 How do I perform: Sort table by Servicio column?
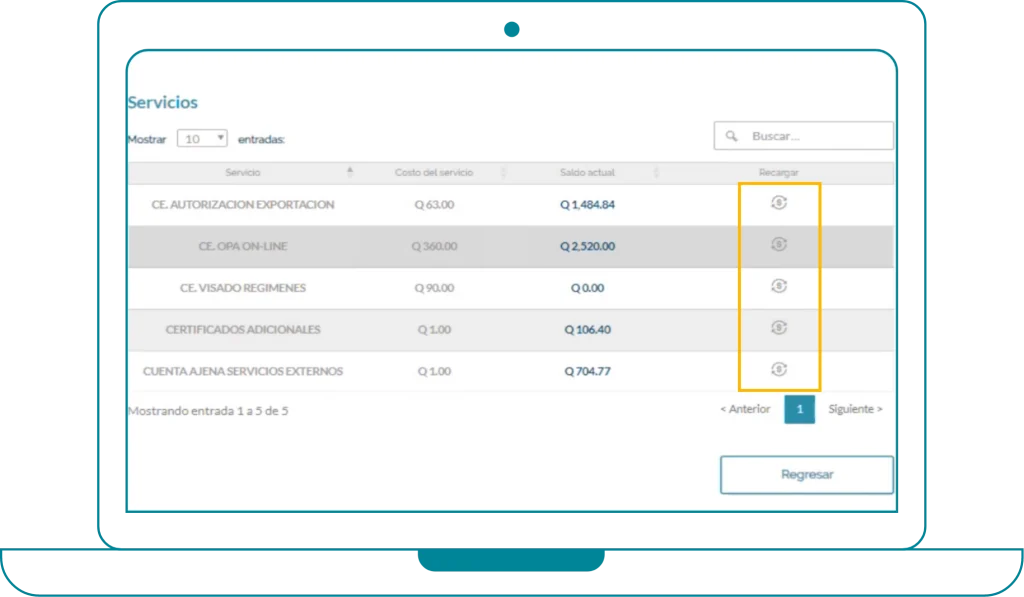(242, 173)
